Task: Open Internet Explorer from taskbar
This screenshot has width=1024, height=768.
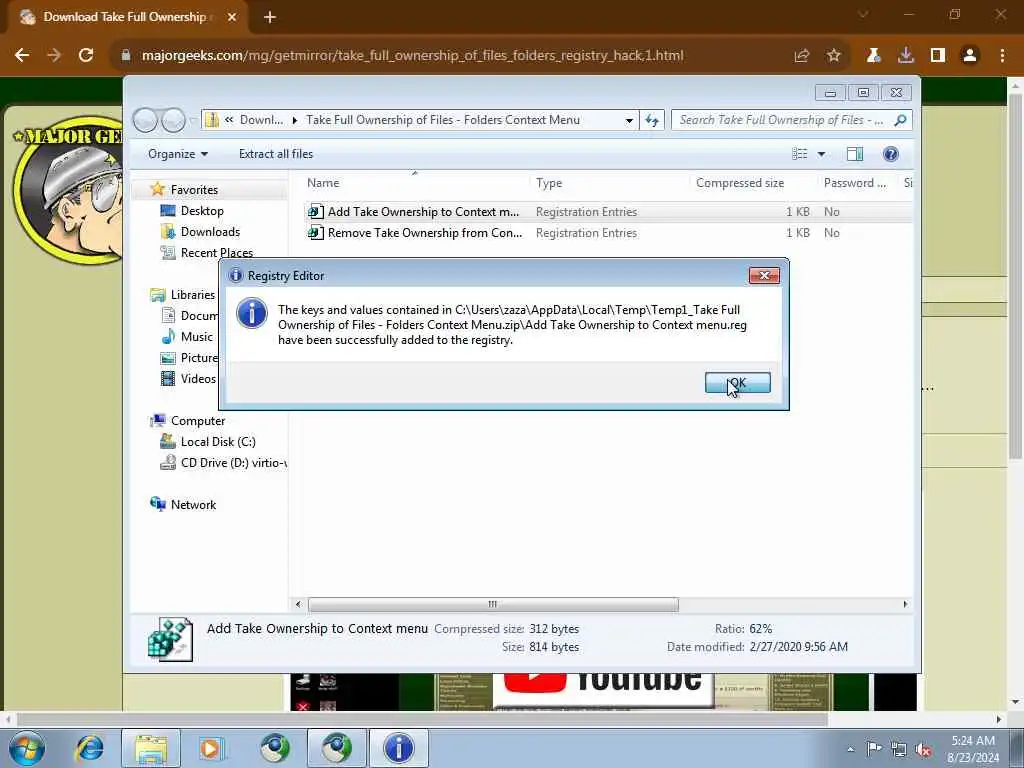Action: [x=89, y=748]
